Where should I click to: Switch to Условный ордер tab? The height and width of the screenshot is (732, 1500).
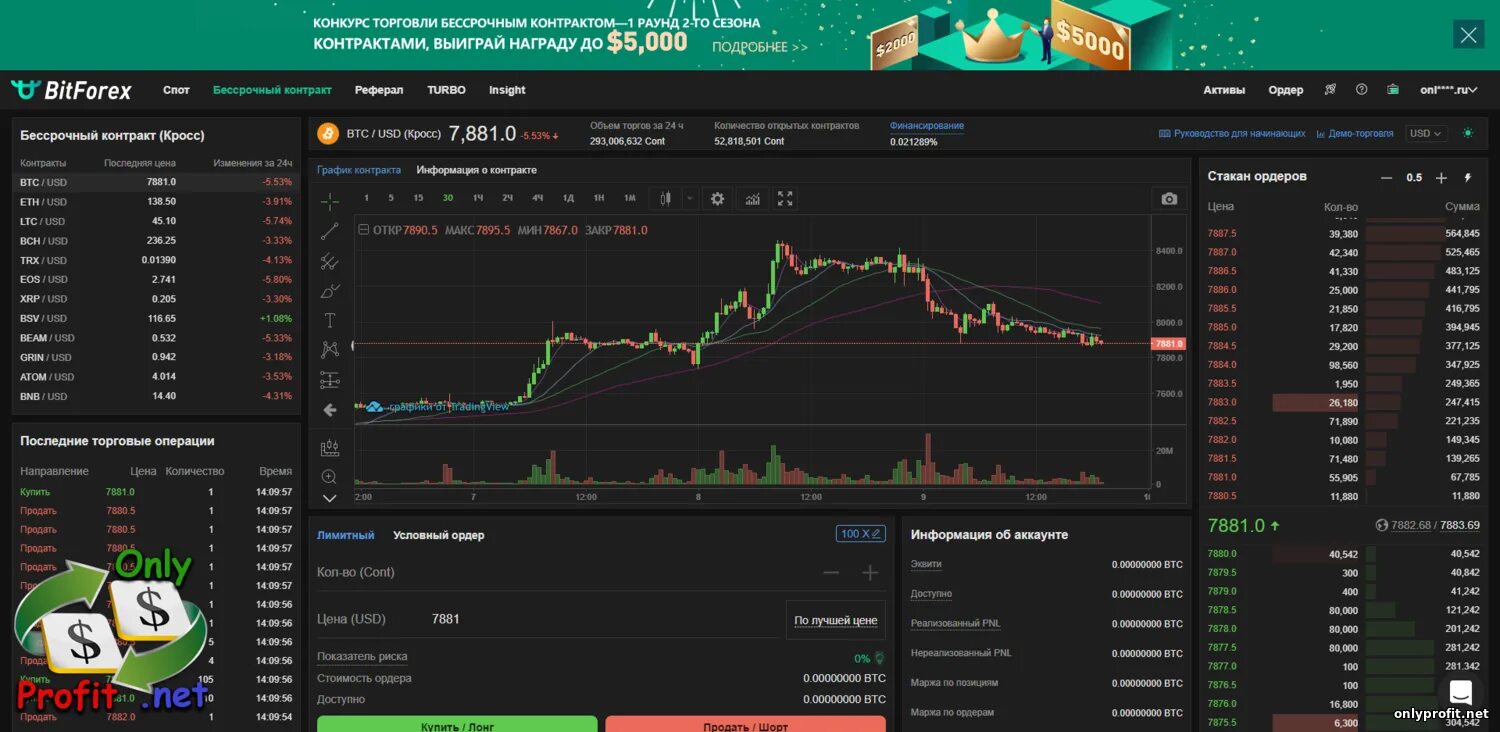[438, 535]
